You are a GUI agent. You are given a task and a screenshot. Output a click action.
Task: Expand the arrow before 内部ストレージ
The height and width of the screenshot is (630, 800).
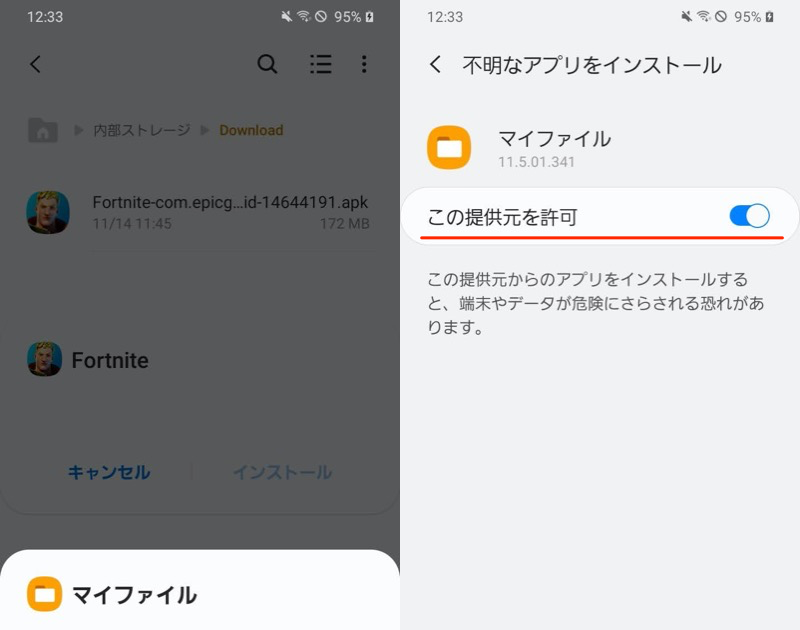coord(79,130)
